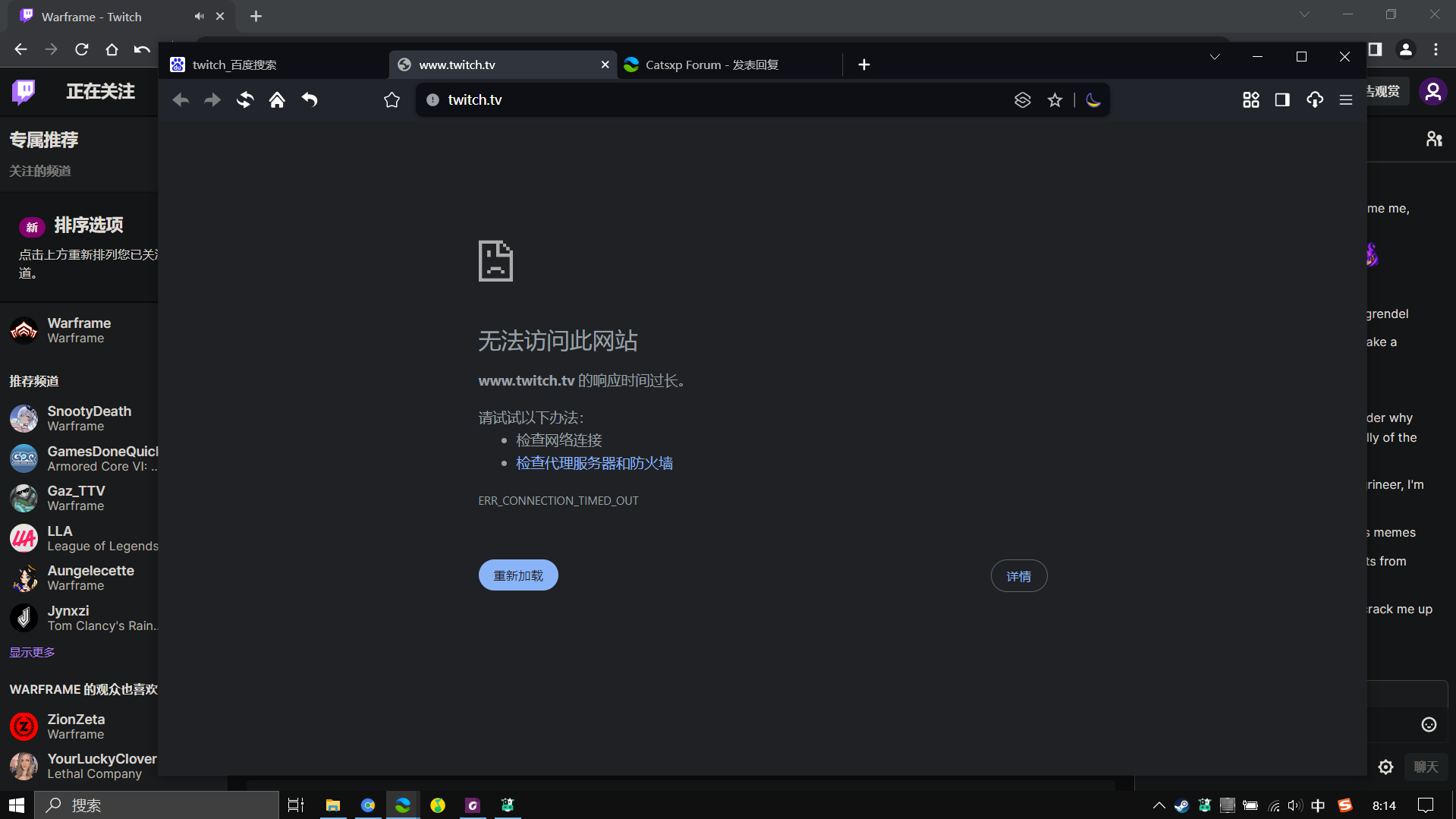
Task: Click back arrow in background Chrome window
Action: click(x=20, y=49)
